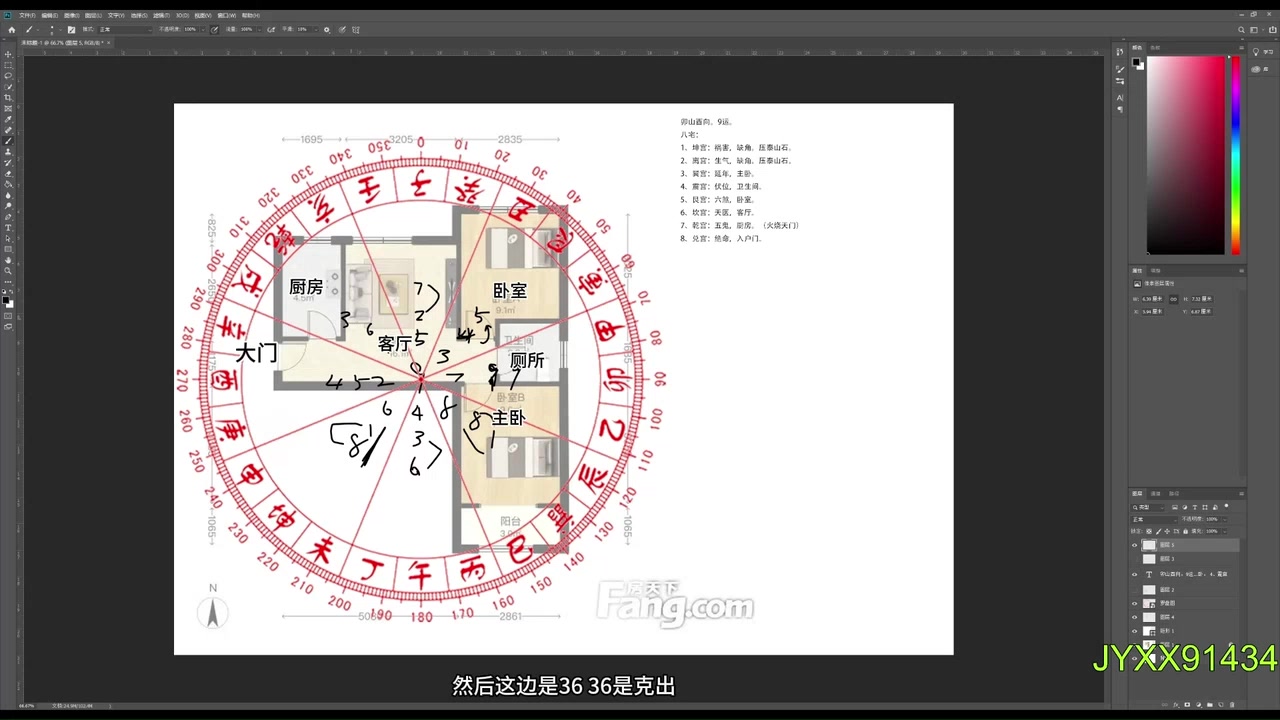Click the smoothing options gear icon
1280x720 pixels.
pyautogui.click(x=327, y=29)
